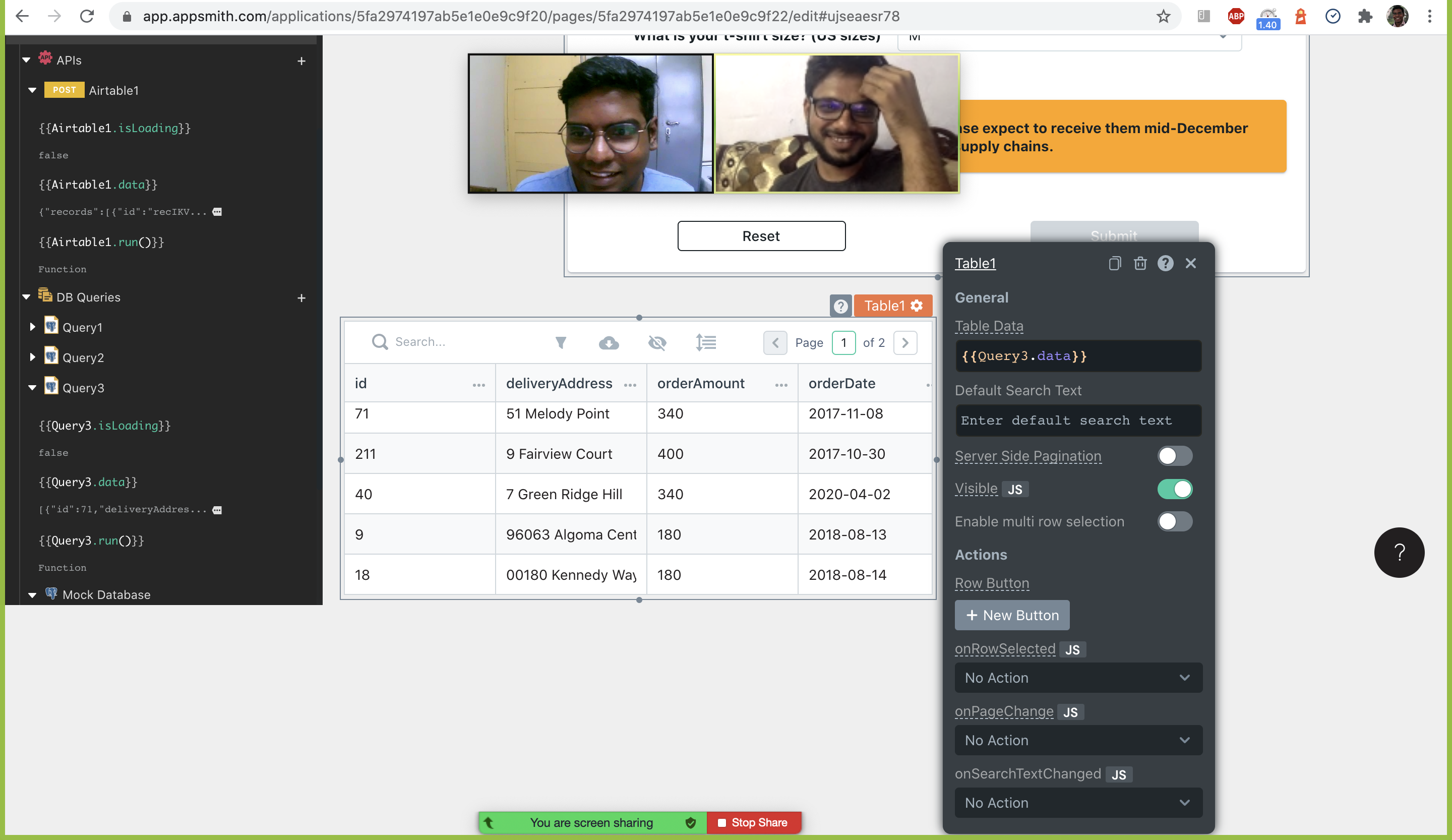This screenshot has width=1452, height=840.
Task: Click the table filter funnel icon
Action: 561,343
